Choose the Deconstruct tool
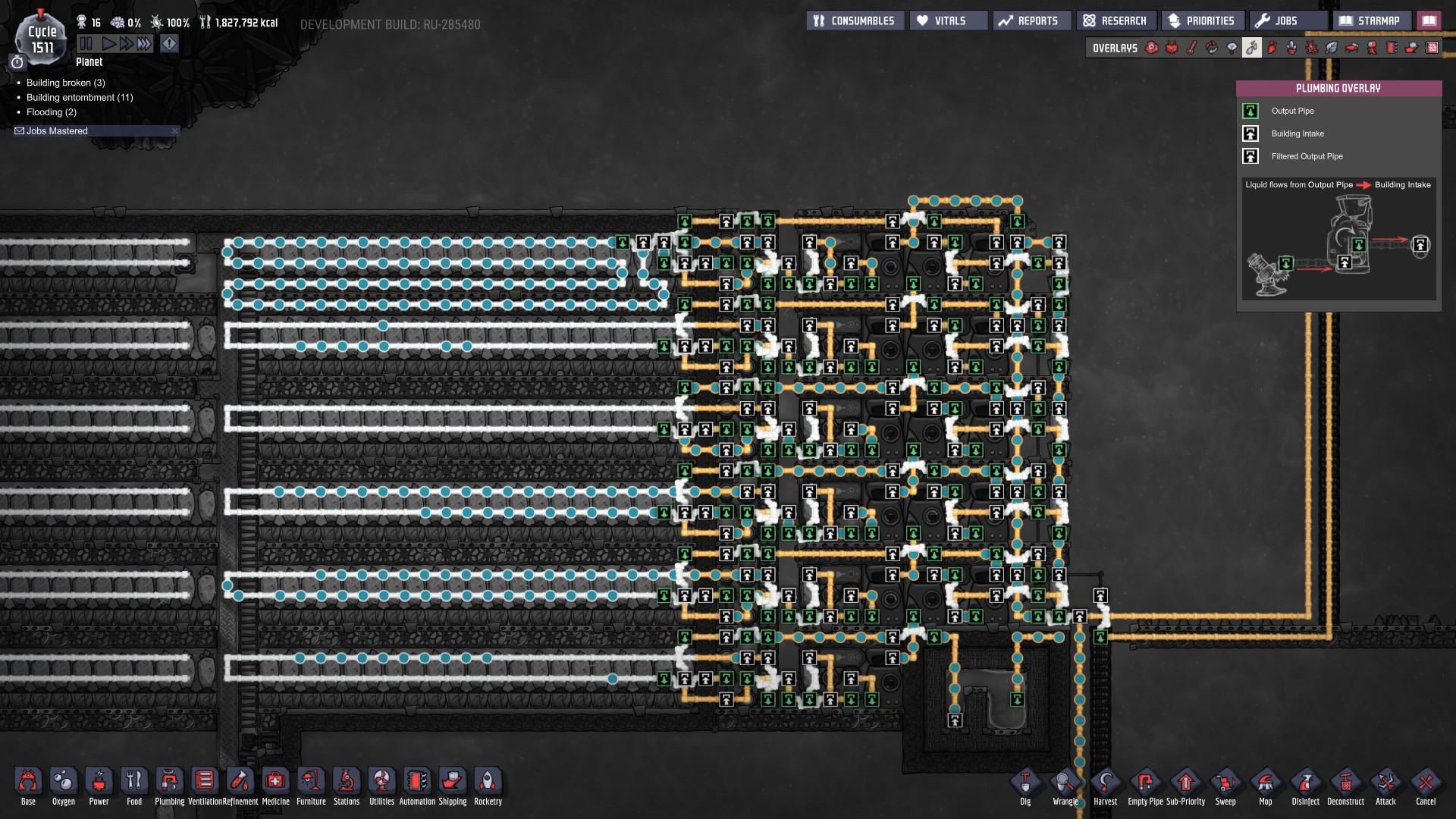Viewport: 1456px width, 819px height. click(1345, 783)
